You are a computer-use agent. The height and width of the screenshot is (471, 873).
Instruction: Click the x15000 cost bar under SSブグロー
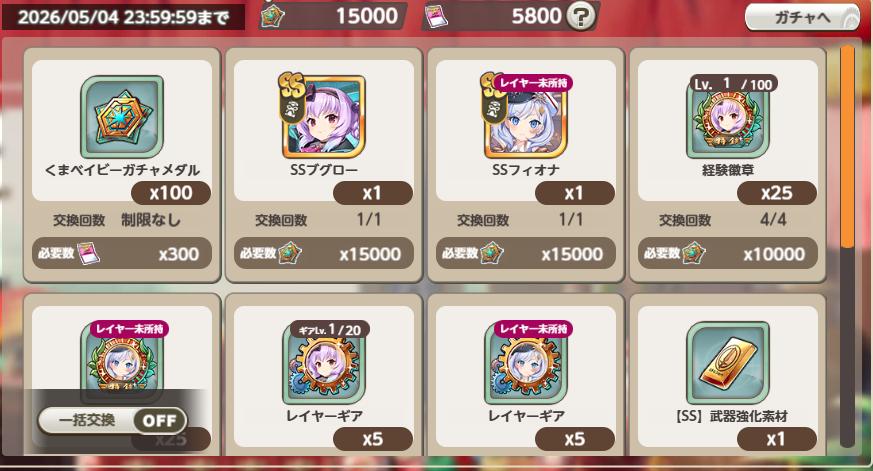point(323,254)
